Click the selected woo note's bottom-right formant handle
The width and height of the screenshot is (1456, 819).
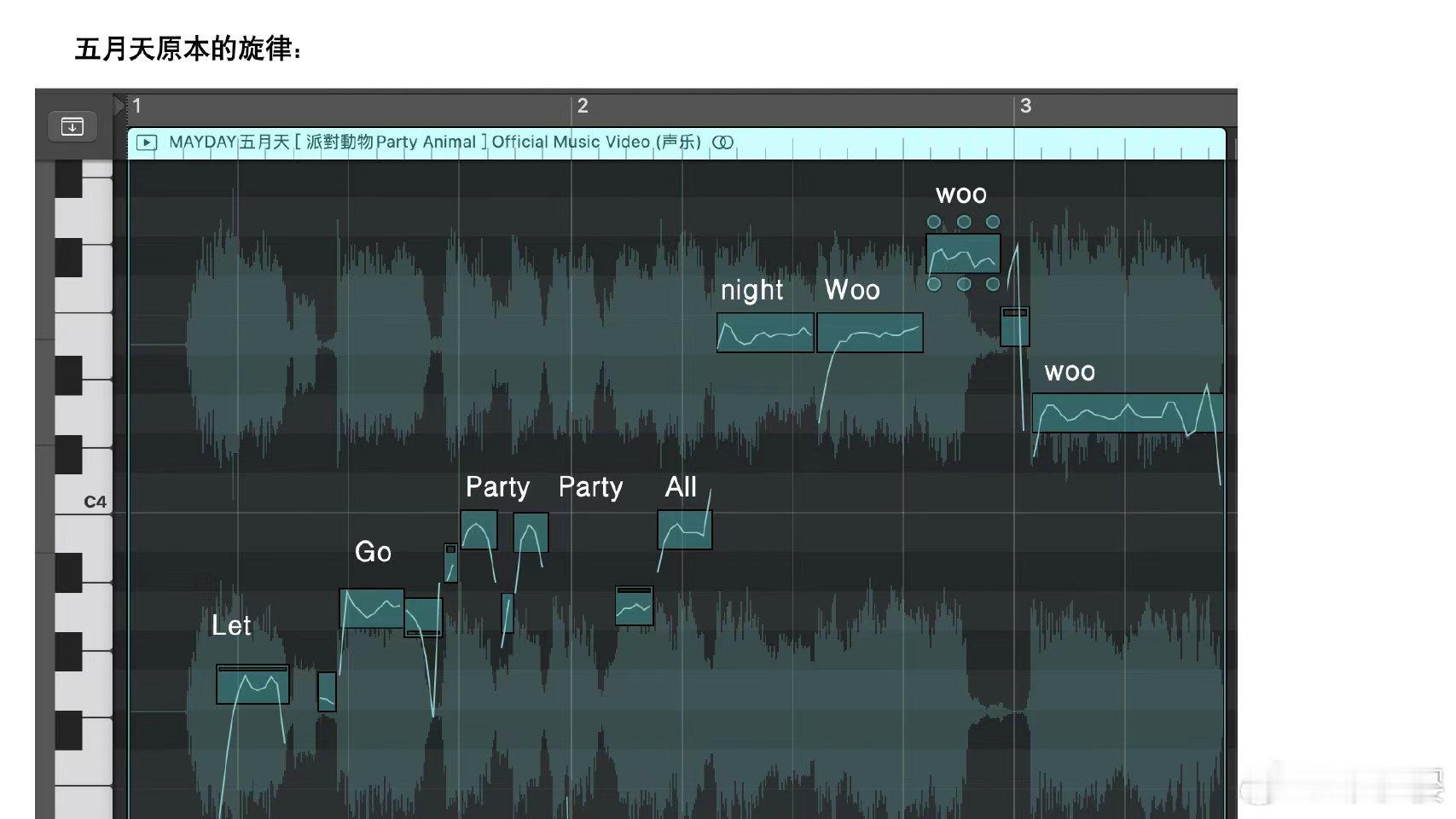(993, 284)
